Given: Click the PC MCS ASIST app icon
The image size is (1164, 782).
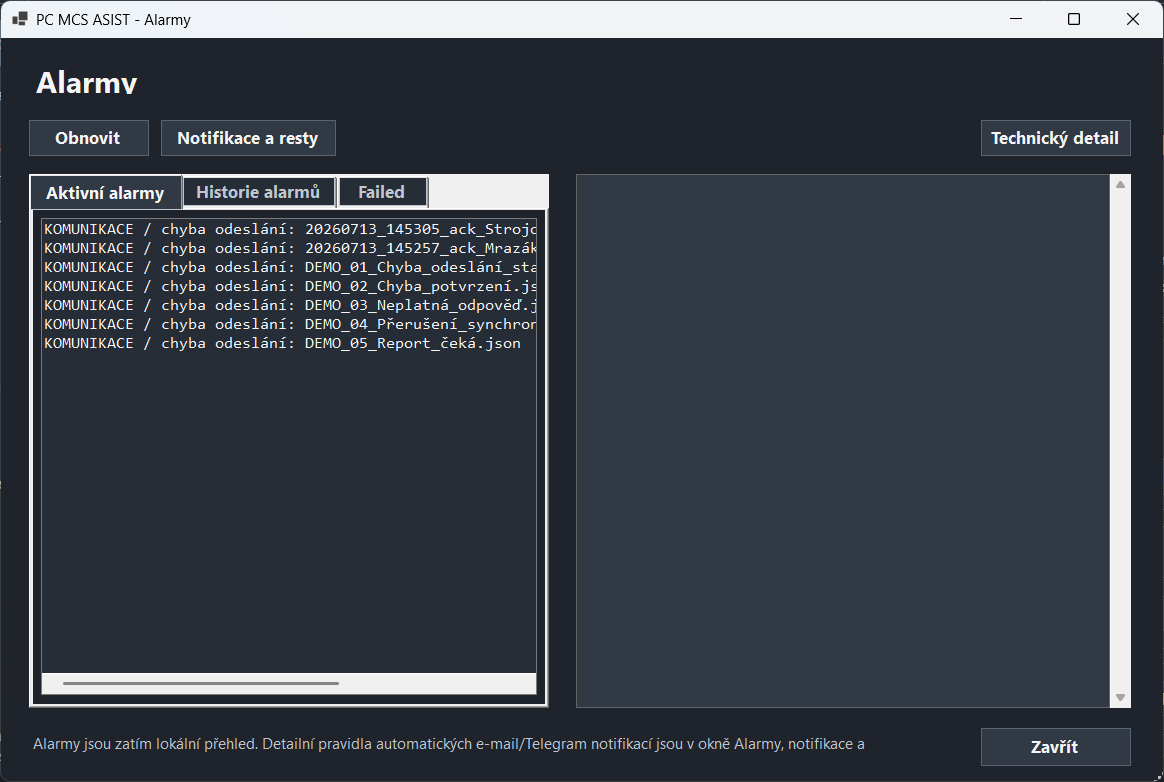Looking at the screenshot, I should click(20, 19).
